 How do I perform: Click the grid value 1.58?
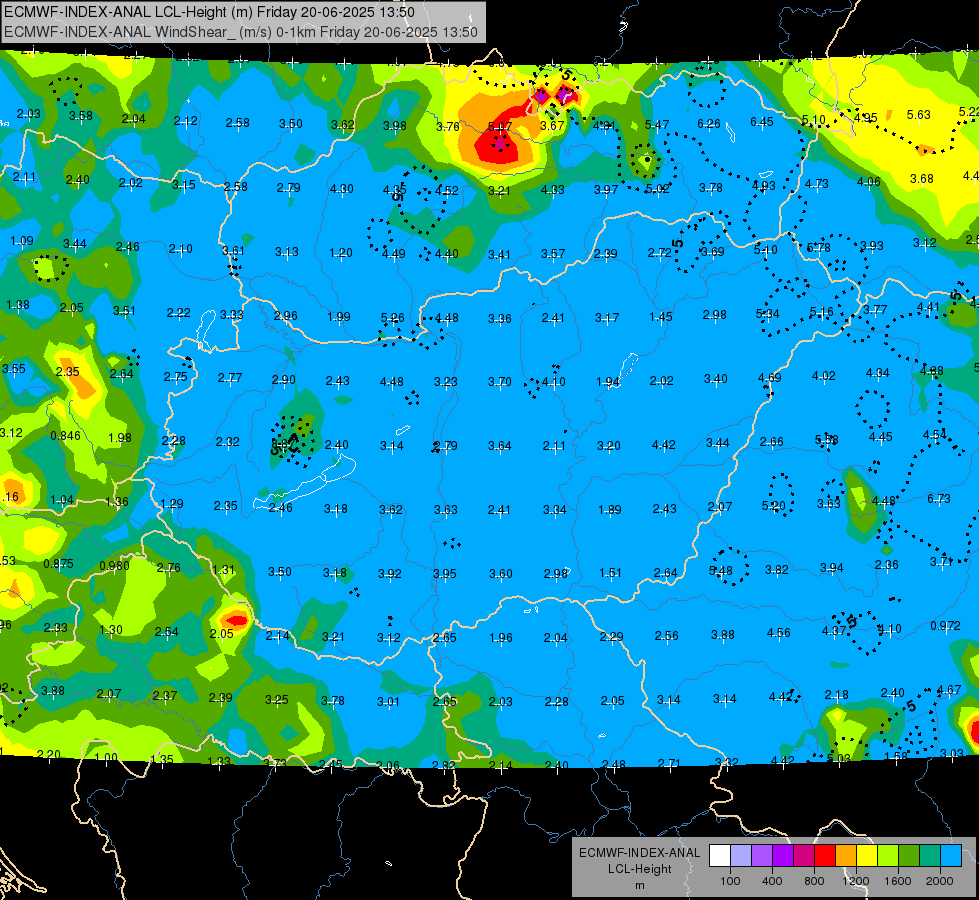[896, 756]
